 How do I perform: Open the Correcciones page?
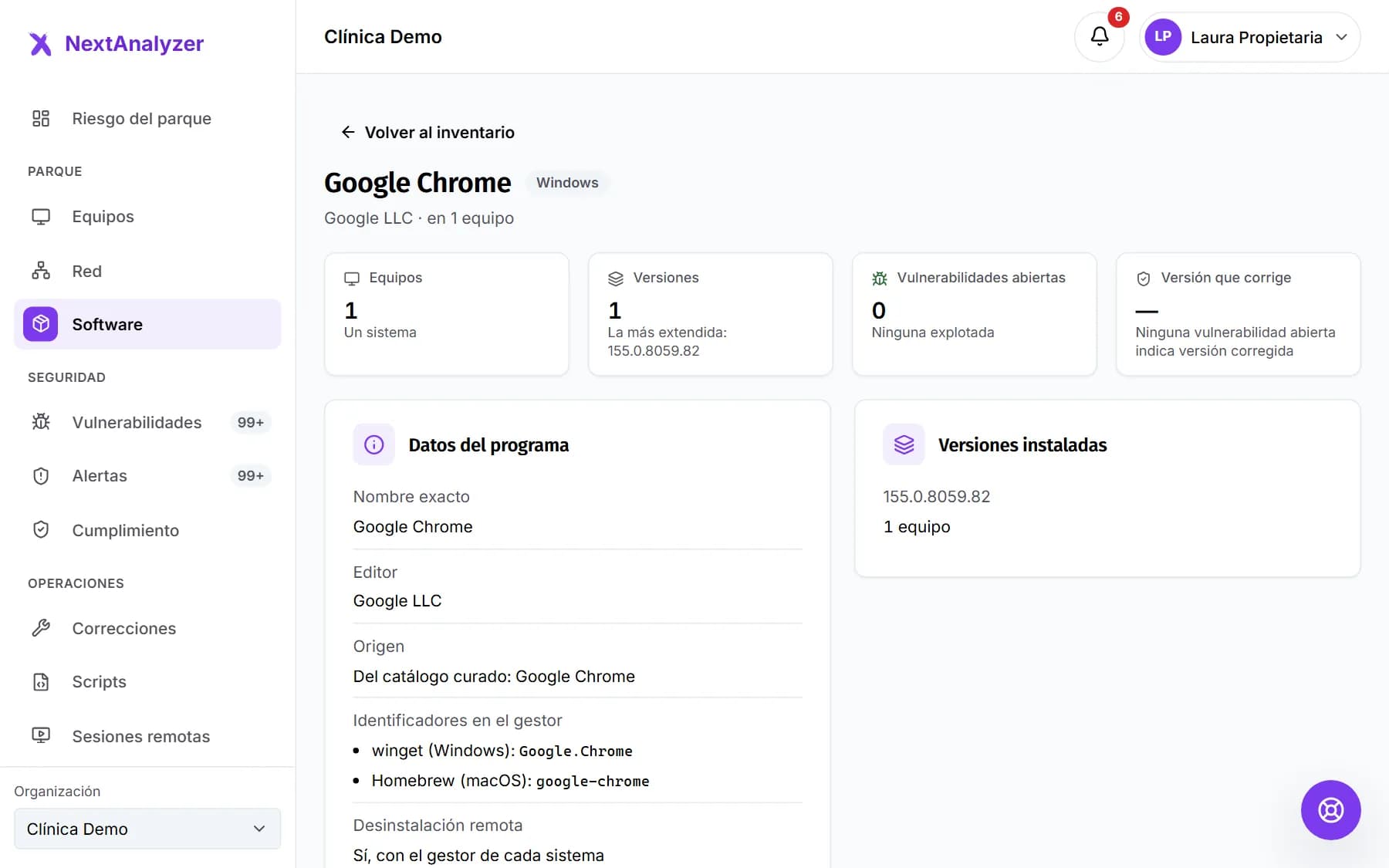147,628
